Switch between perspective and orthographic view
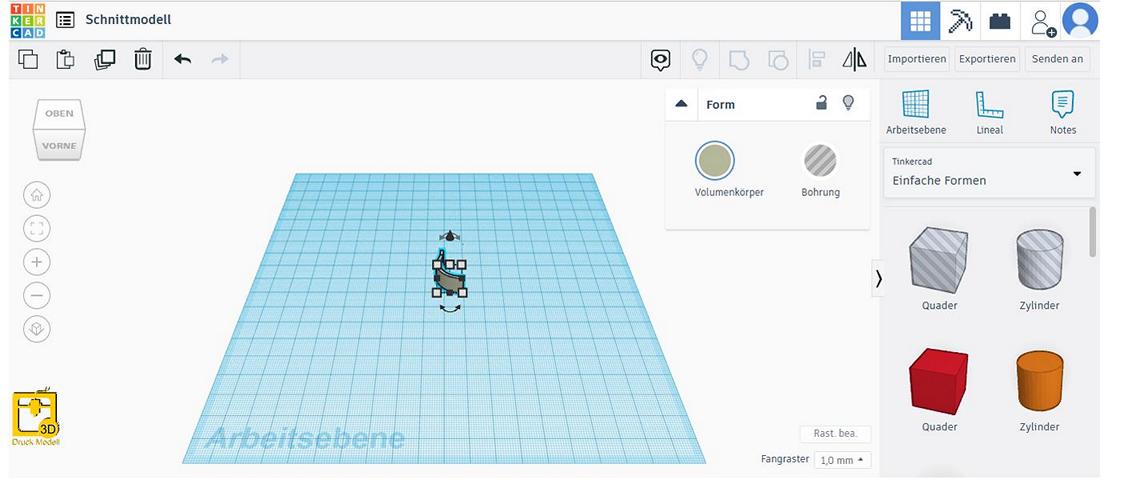This screenshot has height=480, width=1124. point(37,329)
